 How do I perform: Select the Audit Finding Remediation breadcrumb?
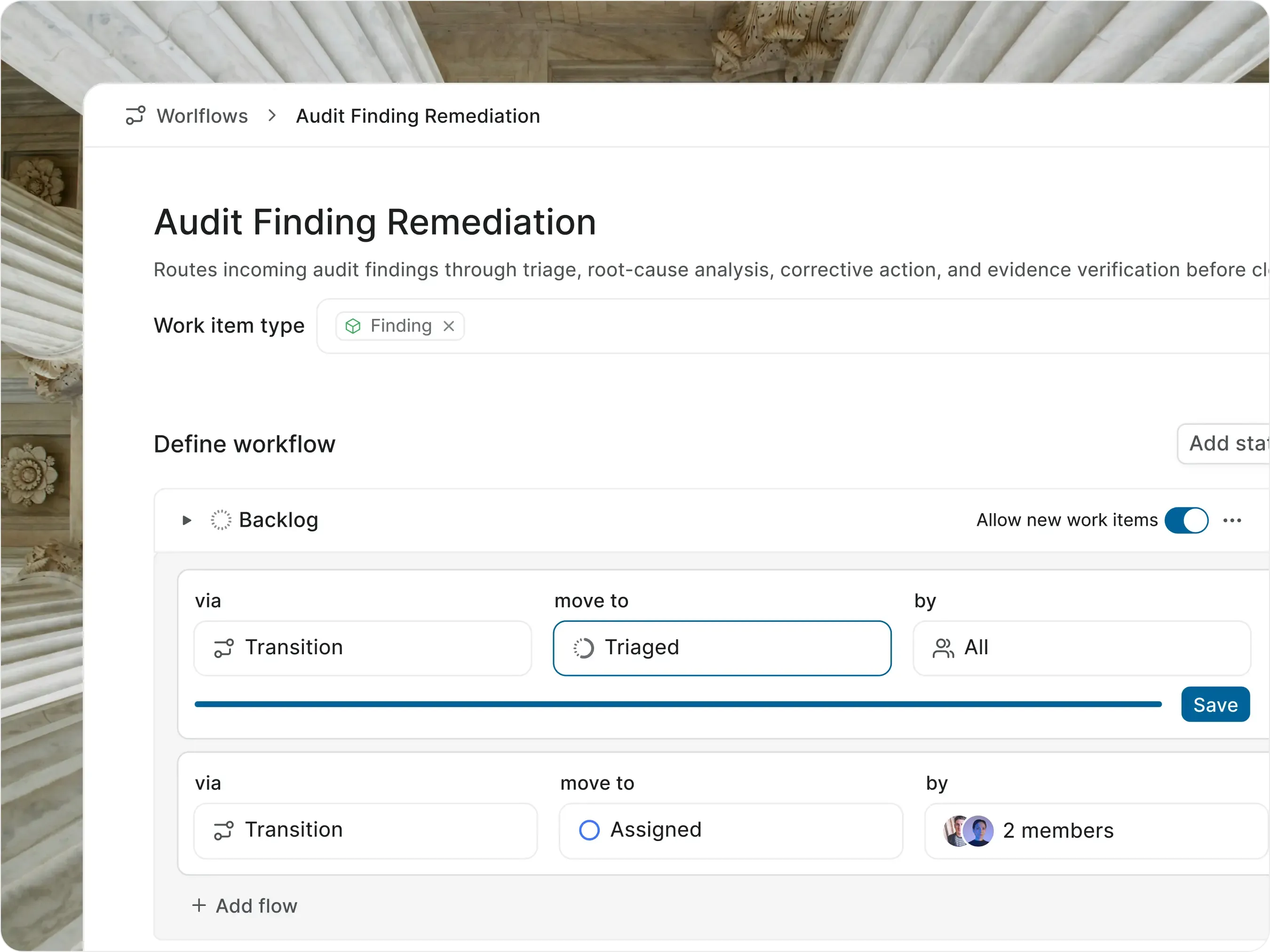click(418, 116)
